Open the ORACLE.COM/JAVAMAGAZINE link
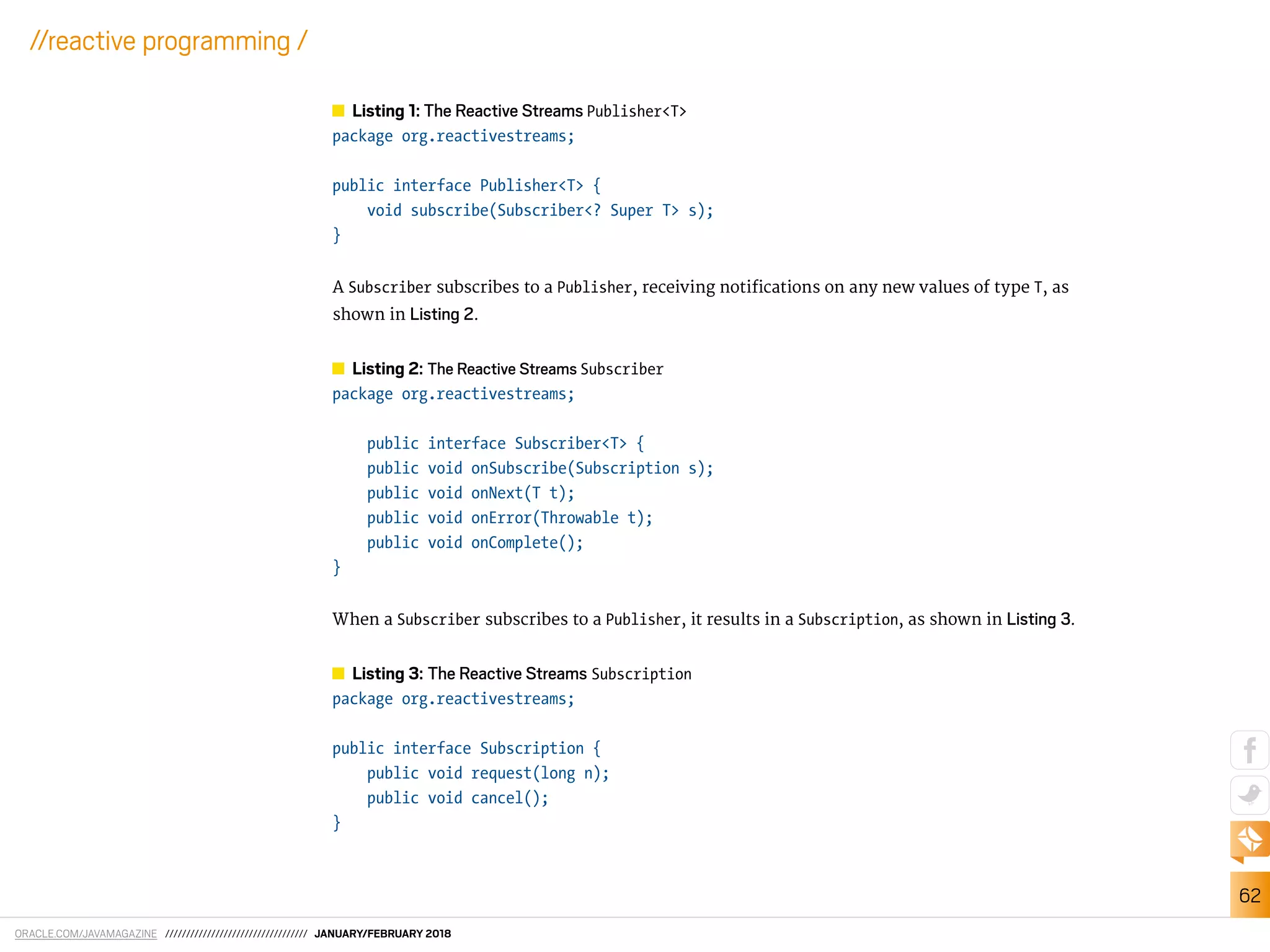The width and height of the screenshot is (1270, 952). pyautogui.click(x=86, y=934)
